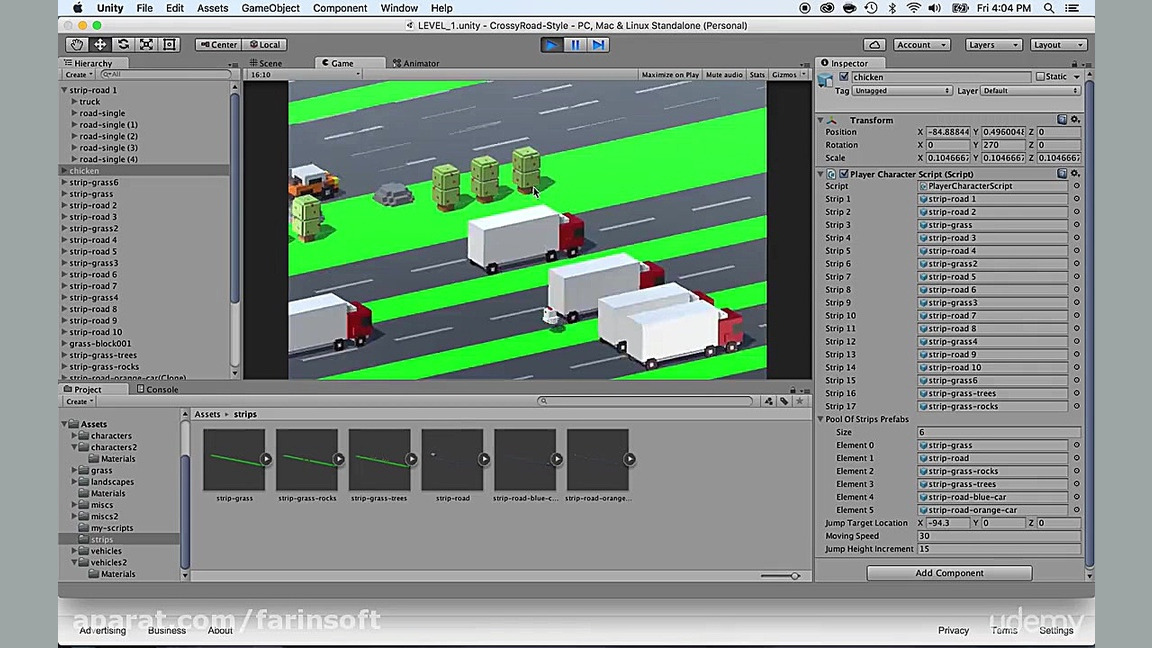
Task: Open the 16:10 aspect ratio dropdown
Action: pos(305,75)
